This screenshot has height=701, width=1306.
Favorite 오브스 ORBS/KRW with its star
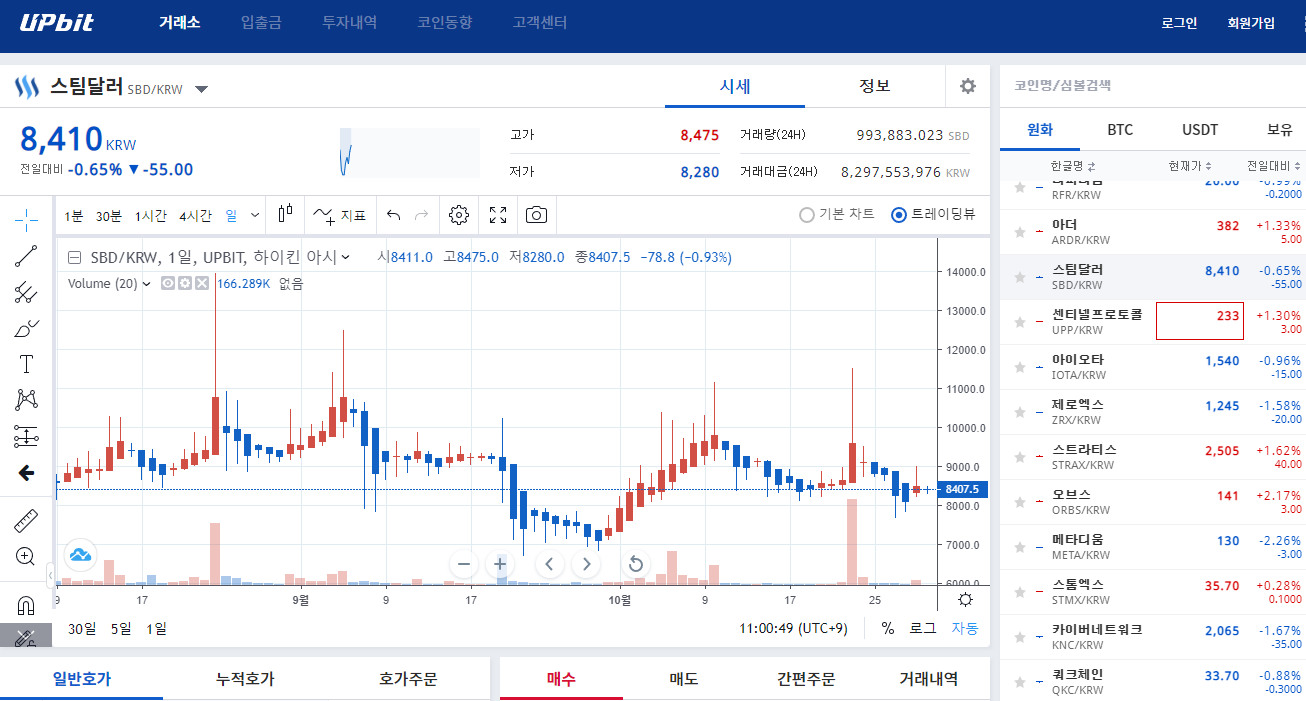point(1020,502)
